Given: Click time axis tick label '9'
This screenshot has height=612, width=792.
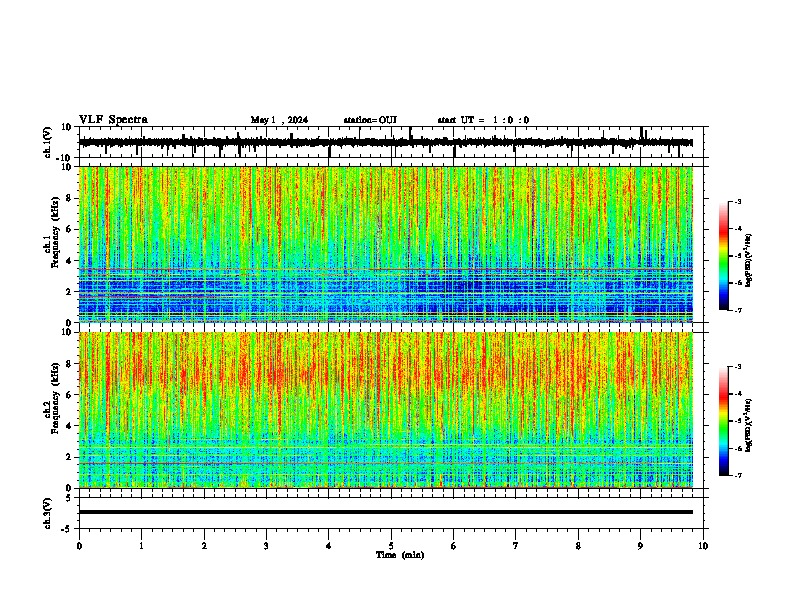Looking at the screenshot, I should 640,546.
